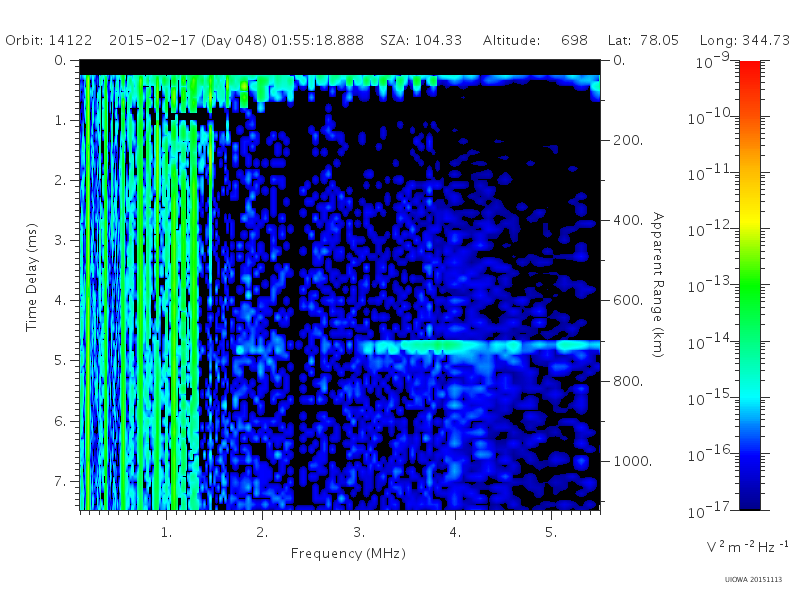Viewport: 800px width, 600px height.
Task: Click the yellow section of the colorbar
Action: point(750,217)
